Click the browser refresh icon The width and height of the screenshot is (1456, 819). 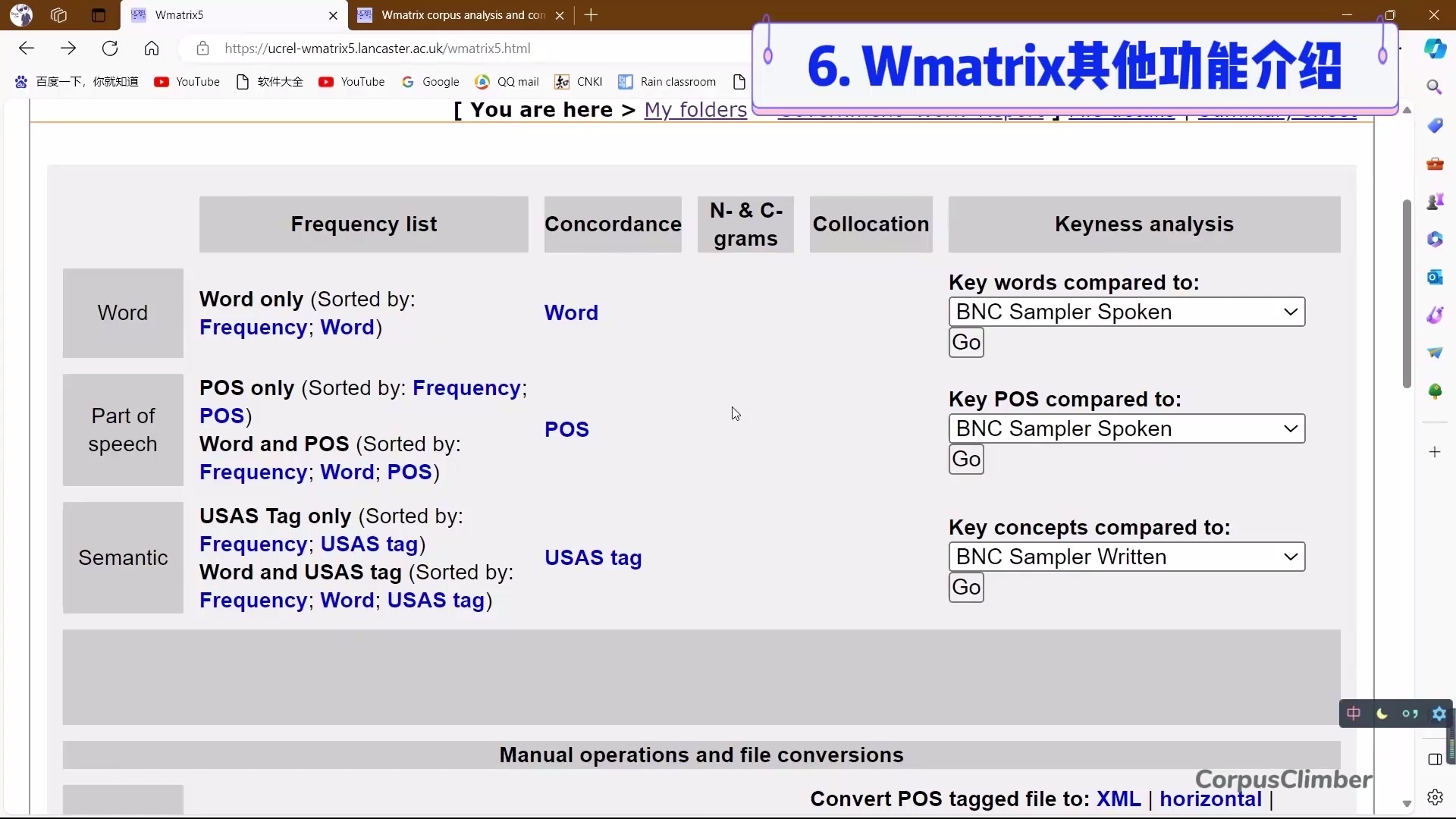pyautogui.click(x=110, y=49)
